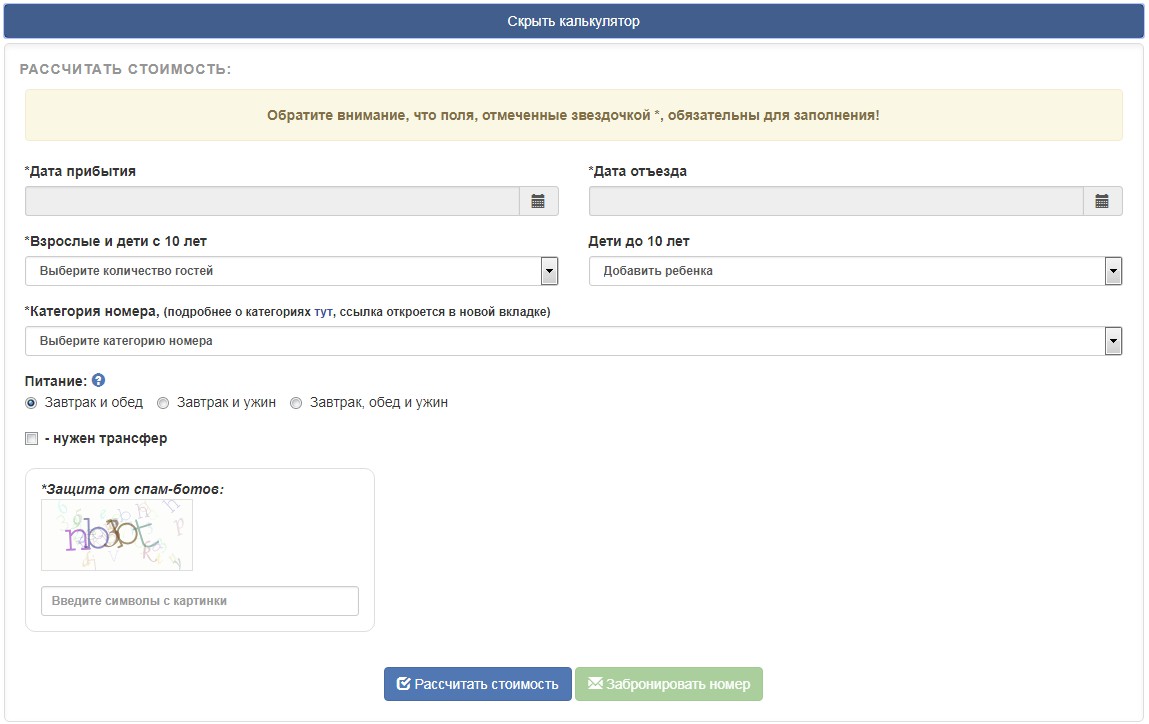Screen dimensions: 1149x724
Task: Collapse calculator via Скрыть калькулятор bar
Action: (574, 21)
